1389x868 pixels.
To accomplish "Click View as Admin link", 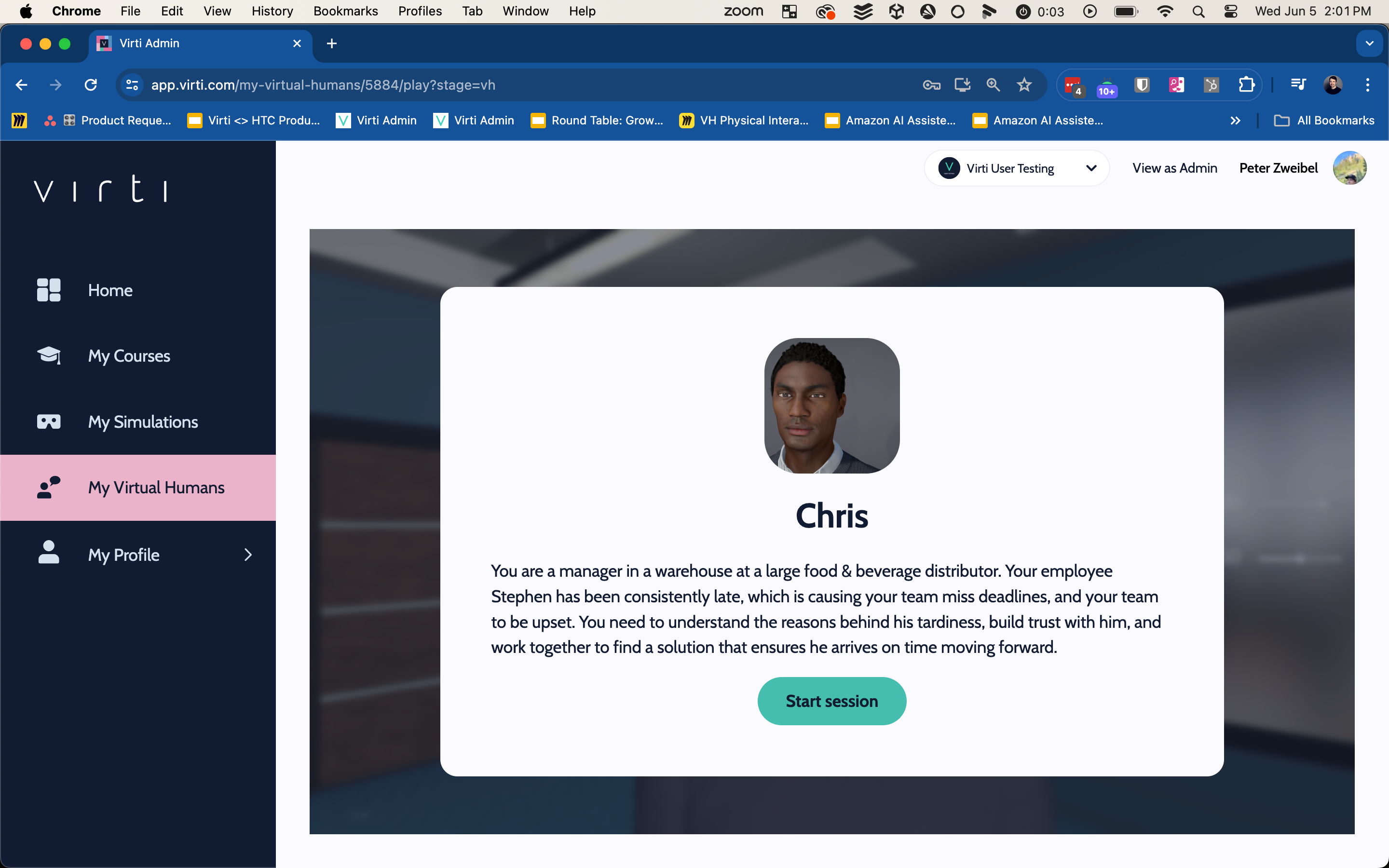I will 1174,168.
